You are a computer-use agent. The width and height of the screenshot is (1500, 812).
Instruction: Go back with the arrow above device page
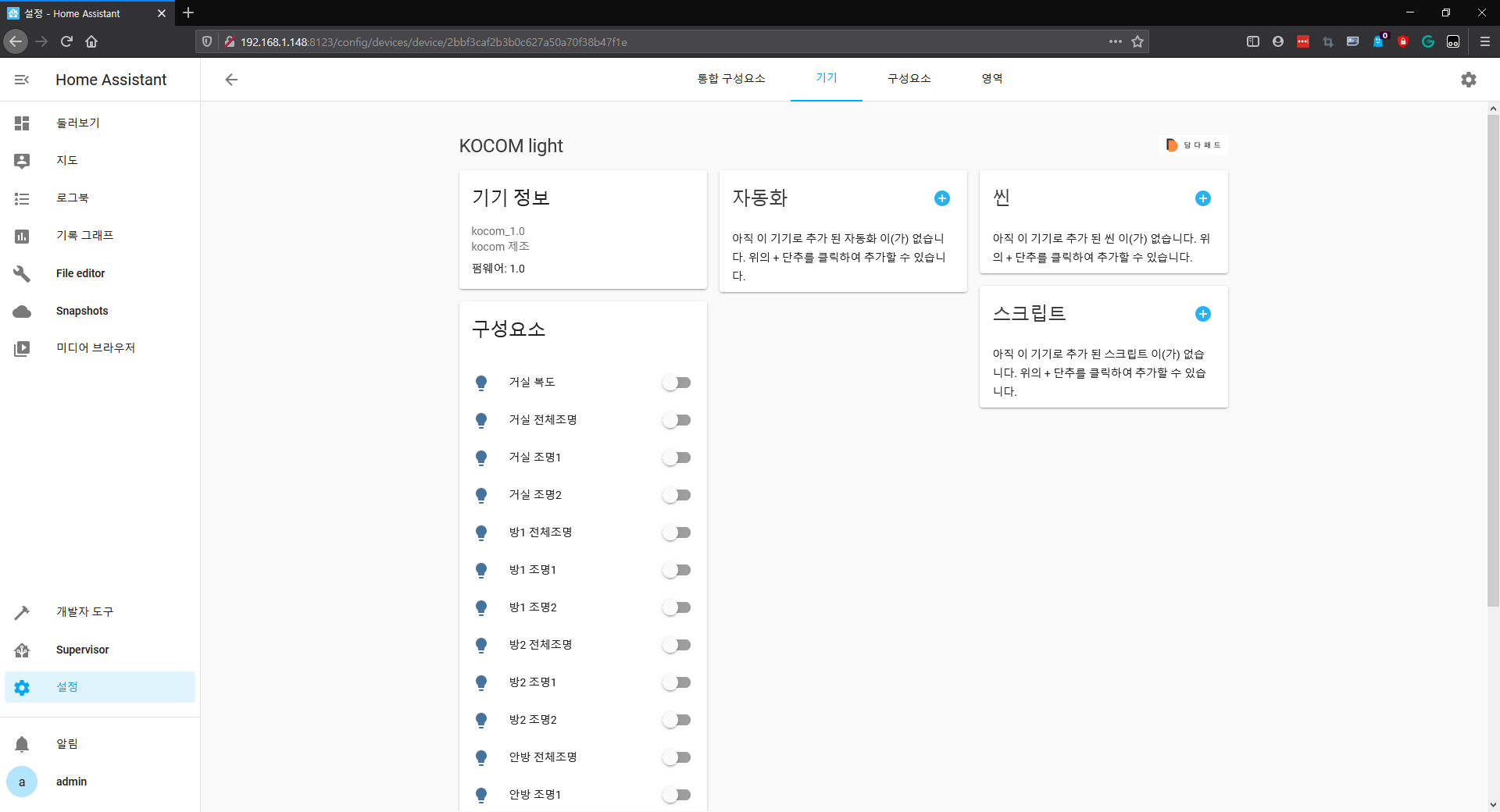tap(231, 80)
